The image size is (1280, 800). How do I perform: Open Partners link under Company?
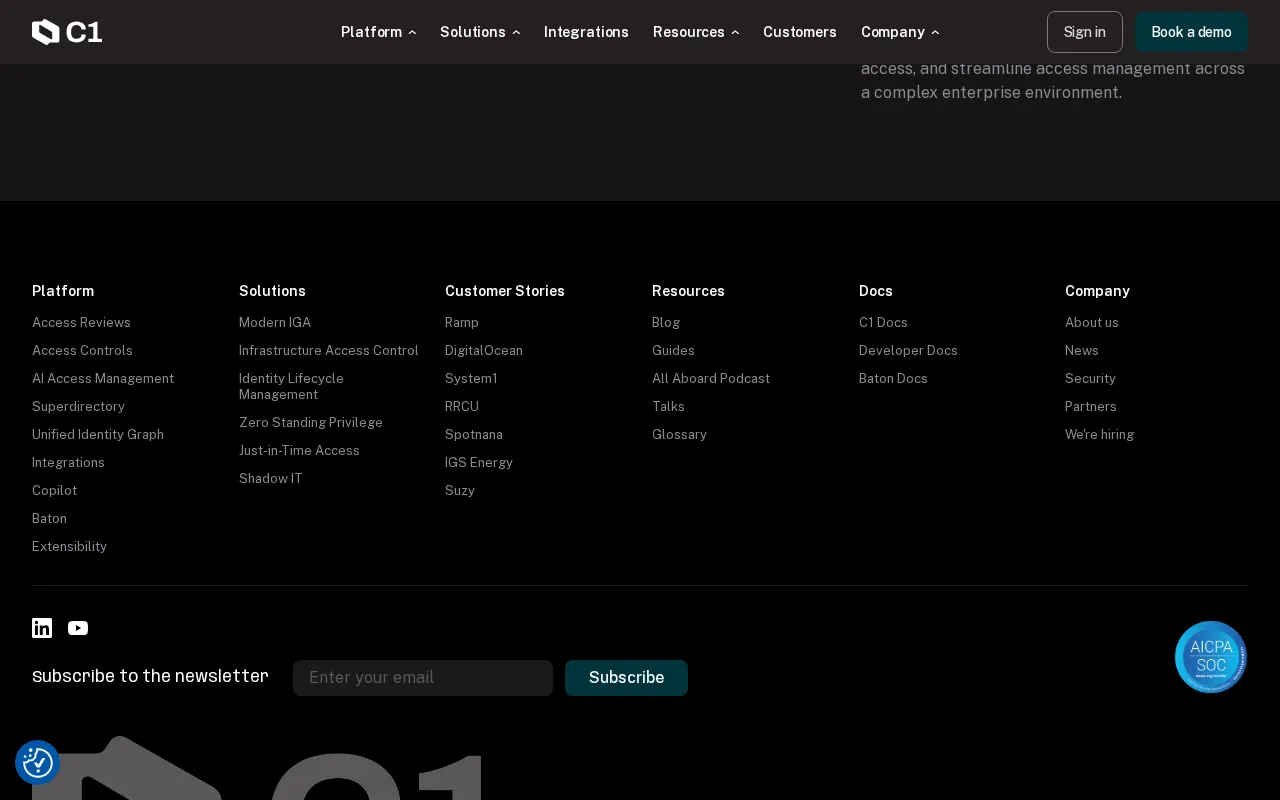coord(1091,406)
